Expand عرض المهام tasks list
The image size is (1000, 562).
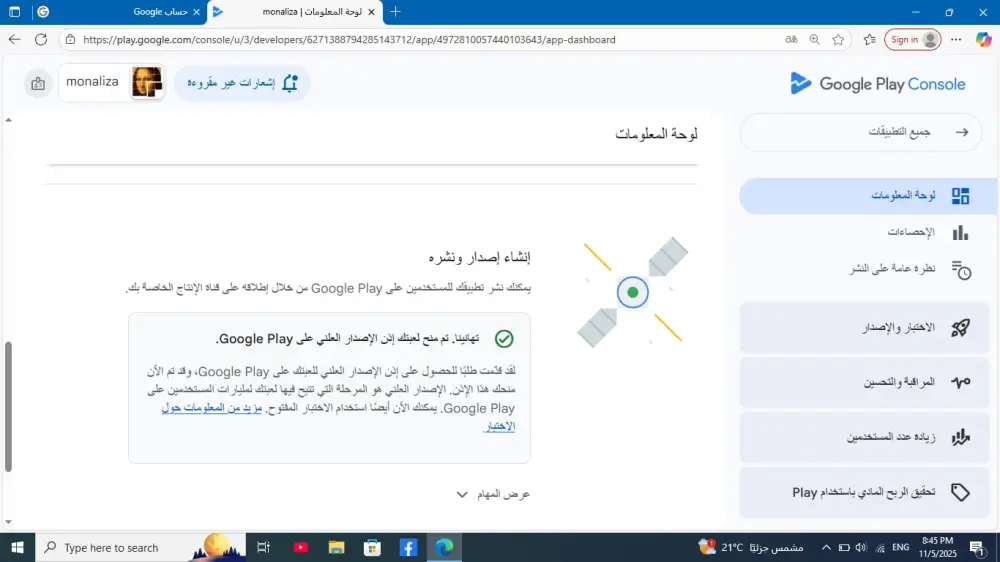(493, 494)
